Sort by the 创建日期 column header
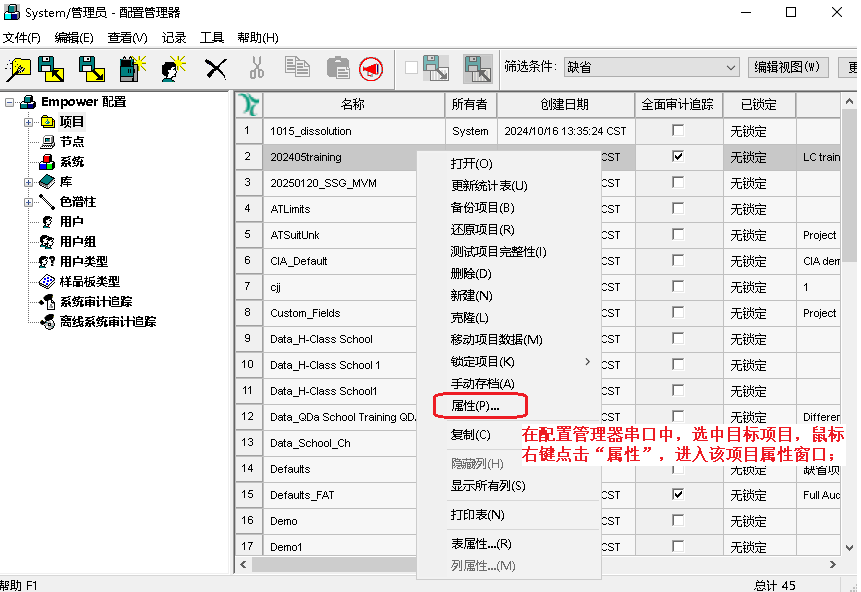Image resolution: width=861 pixels, height=592 pixels. pos(565,104)
